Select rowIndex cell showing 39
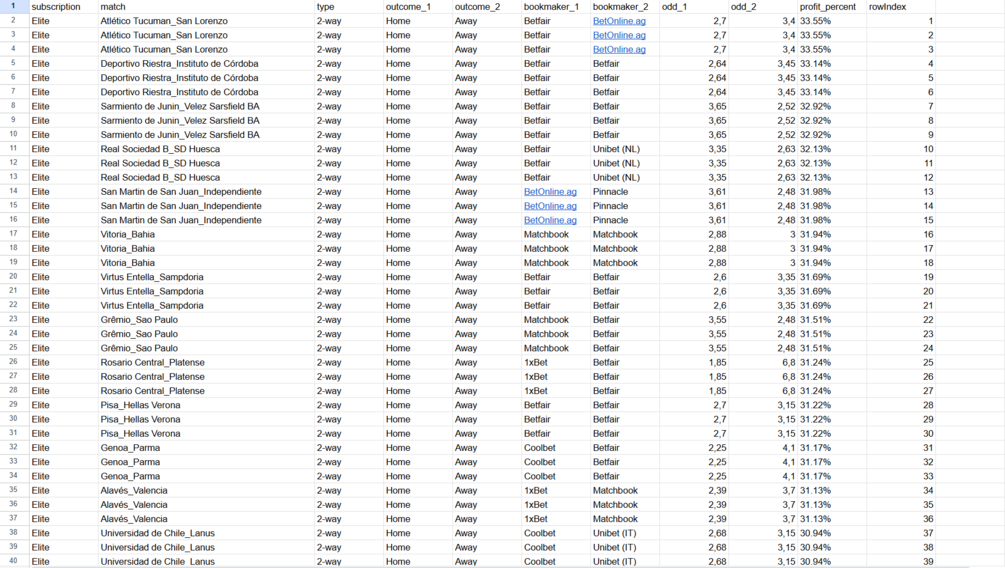This screenshot has width=1005, height=568. (901, 561)
